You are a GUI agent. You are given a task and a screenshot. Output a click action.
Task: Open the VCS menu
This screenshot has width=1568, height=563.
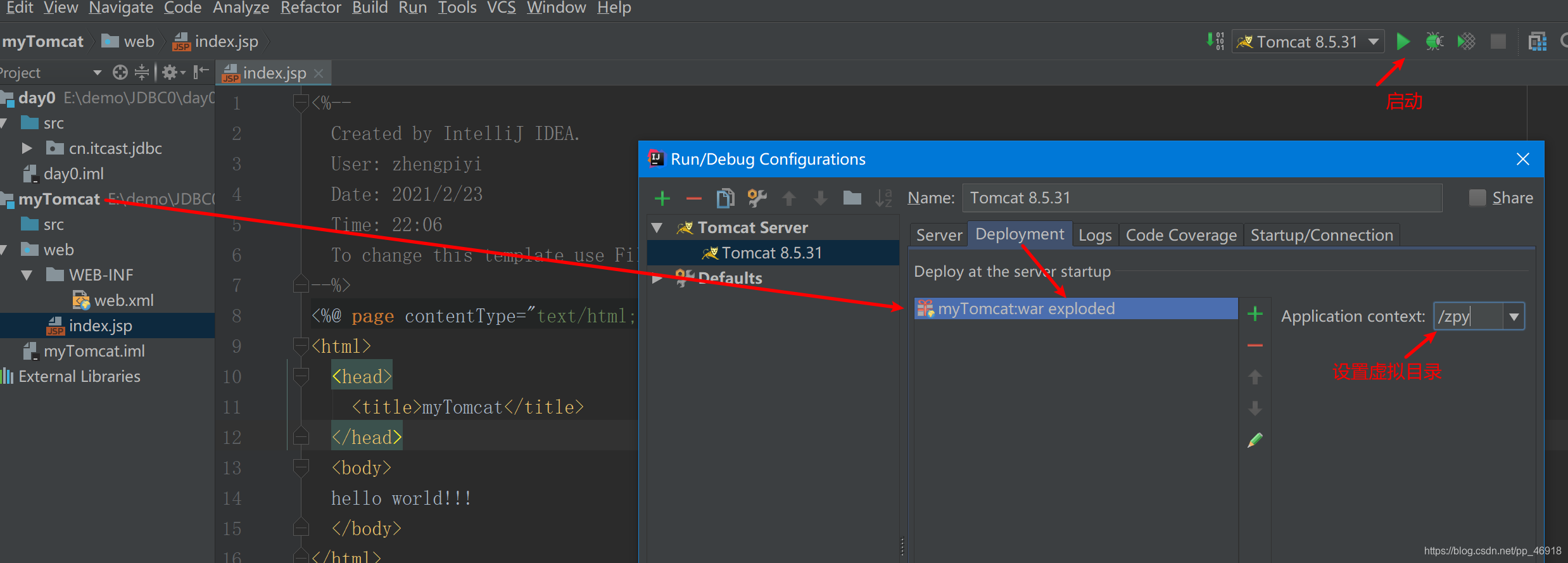pos(501,8)
